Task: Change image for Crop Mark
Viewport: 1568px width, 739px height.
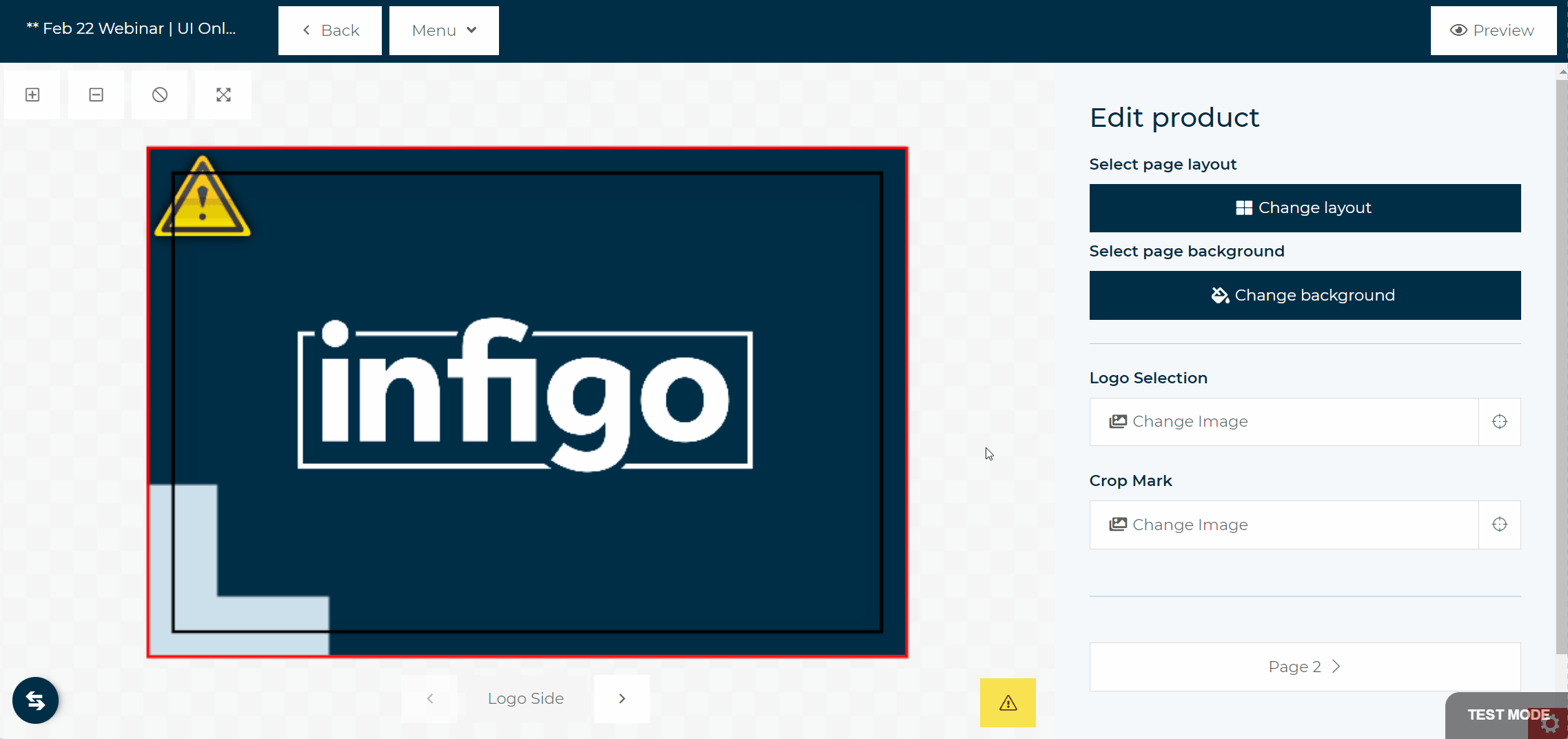Action: click(x=1284, y=525)
